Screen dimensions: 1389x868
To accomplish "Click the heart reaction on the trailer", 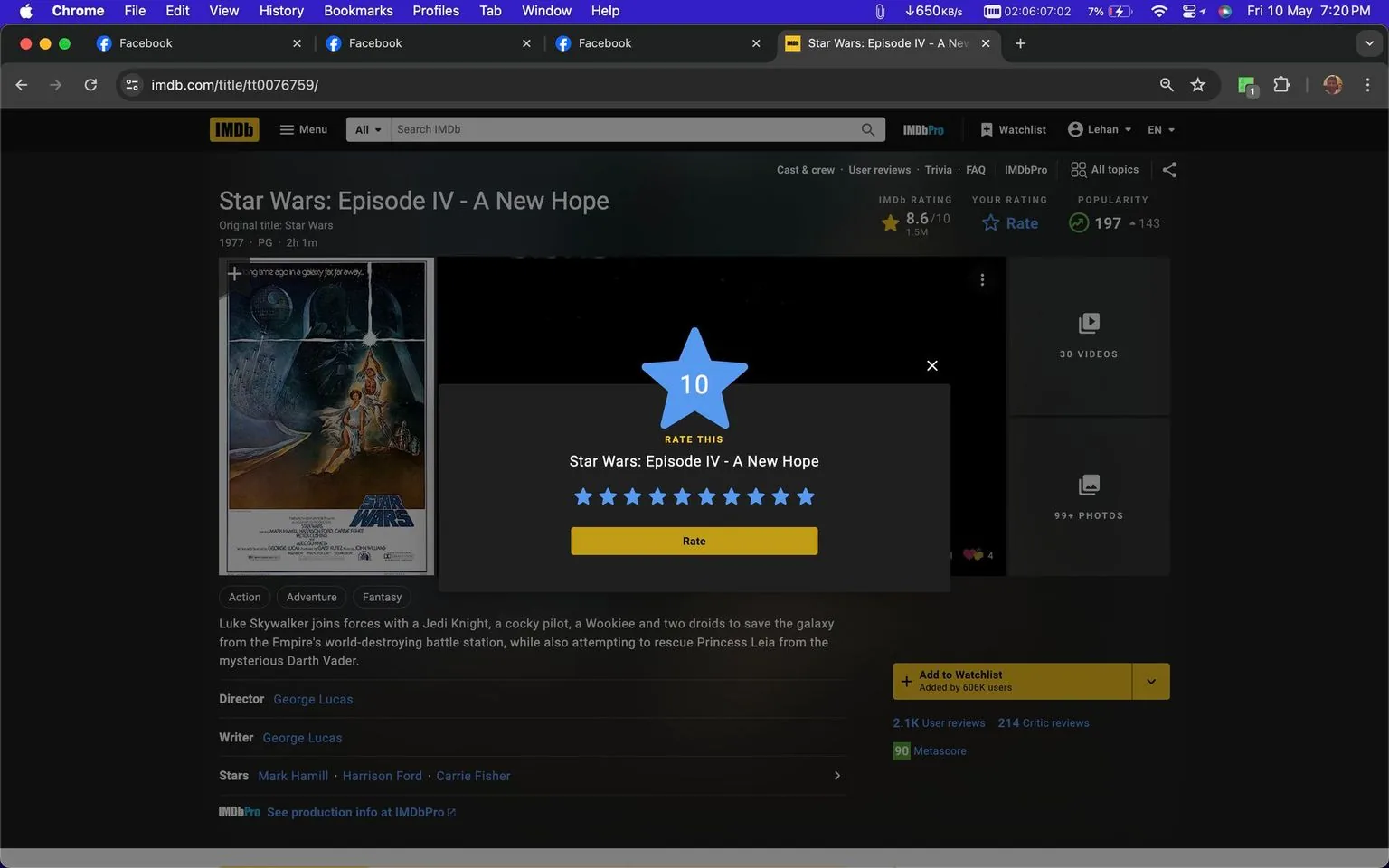I will click(x=970, y=555).
